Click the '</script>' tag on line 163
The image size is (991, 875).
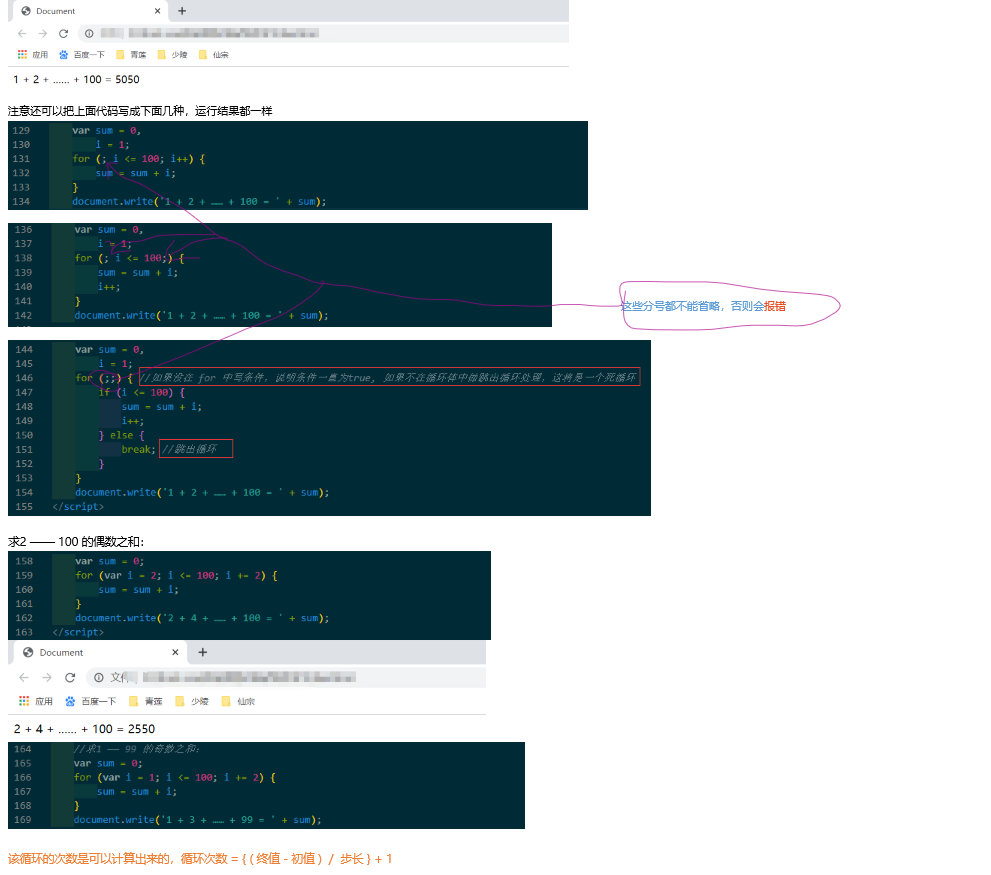(78, 632)
